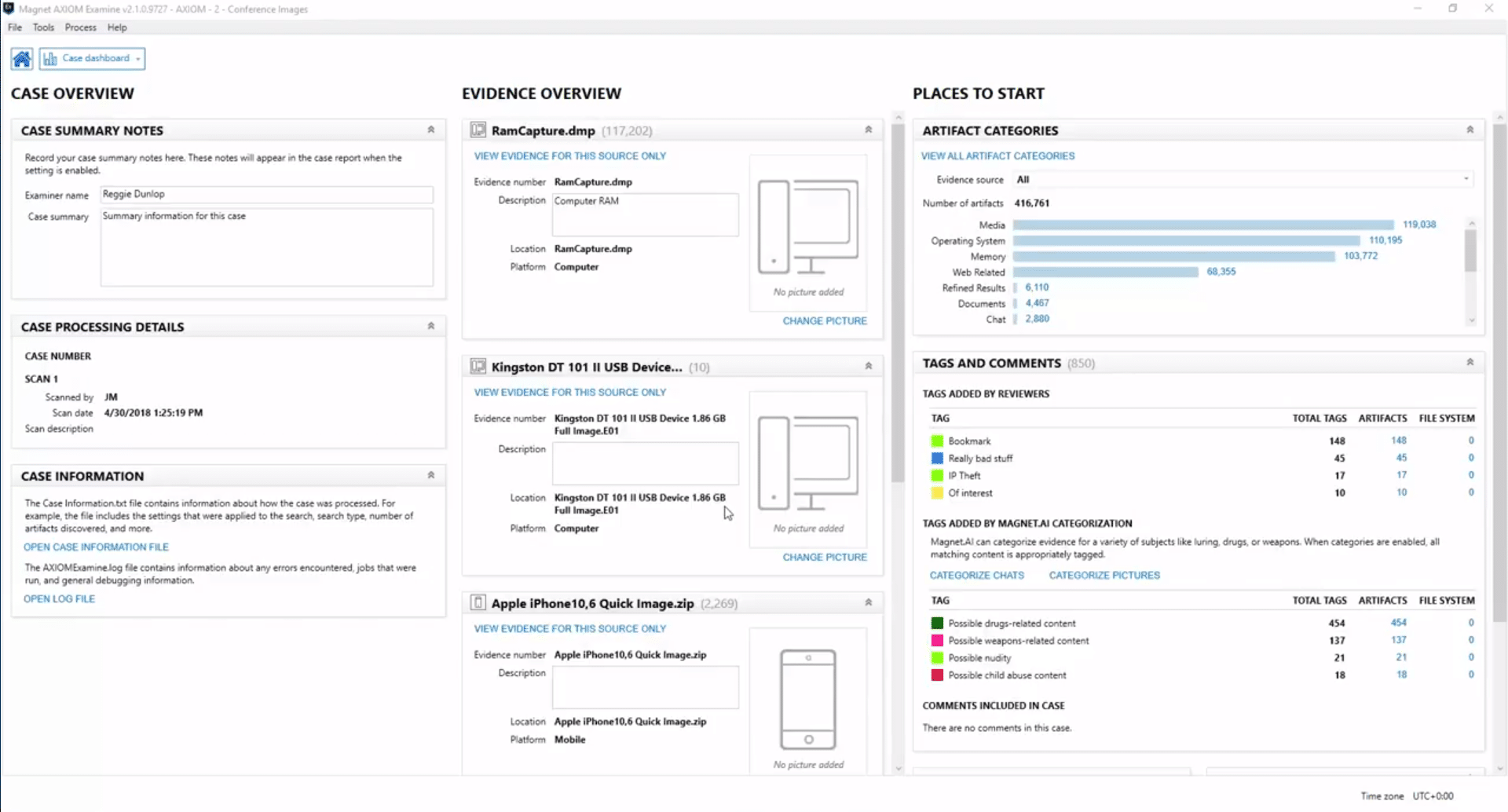Click the Examiner name field

point(267,194)
